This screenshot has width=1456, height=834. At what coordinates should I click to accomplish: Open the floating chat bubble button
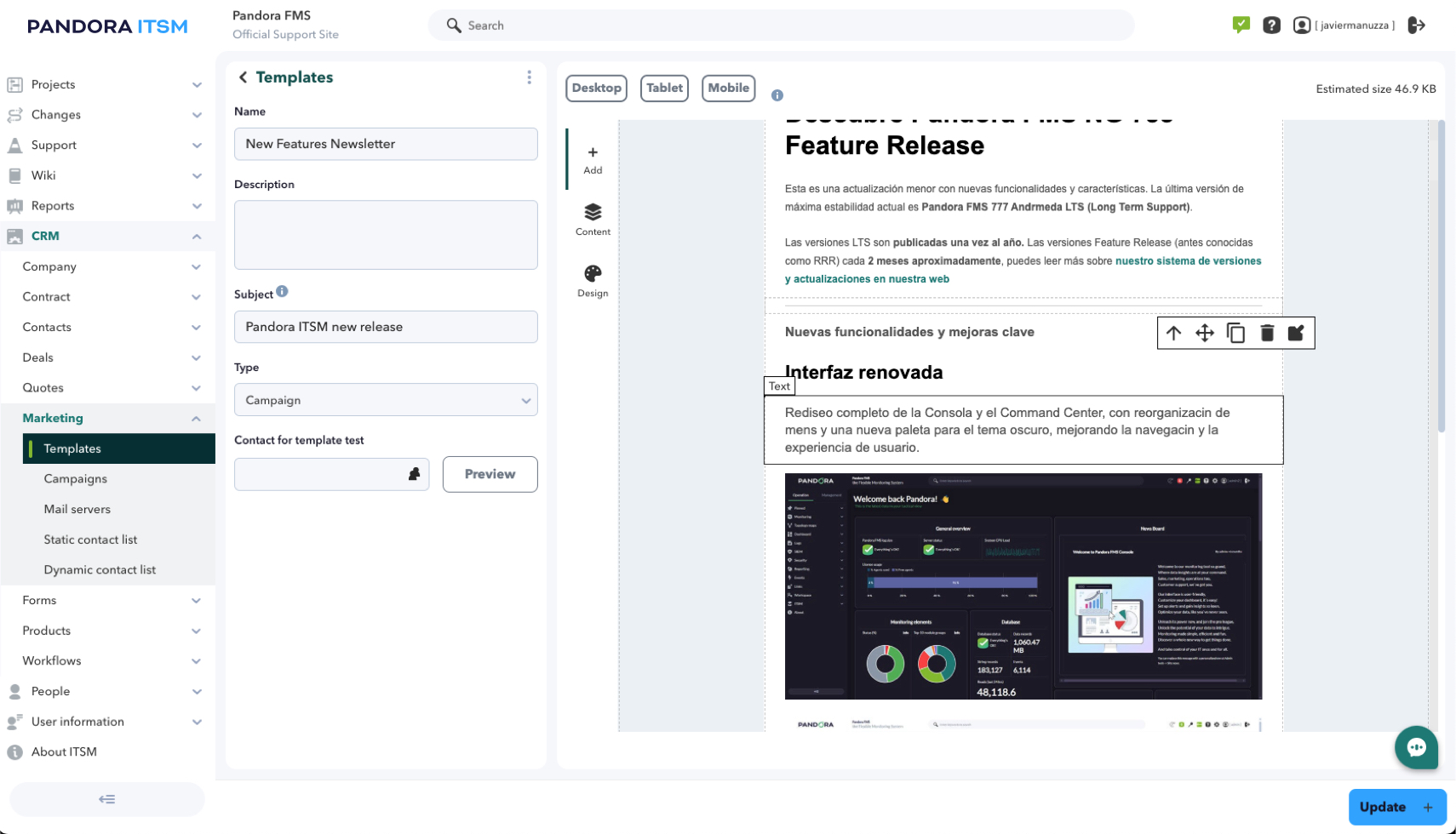[1416, 747]
